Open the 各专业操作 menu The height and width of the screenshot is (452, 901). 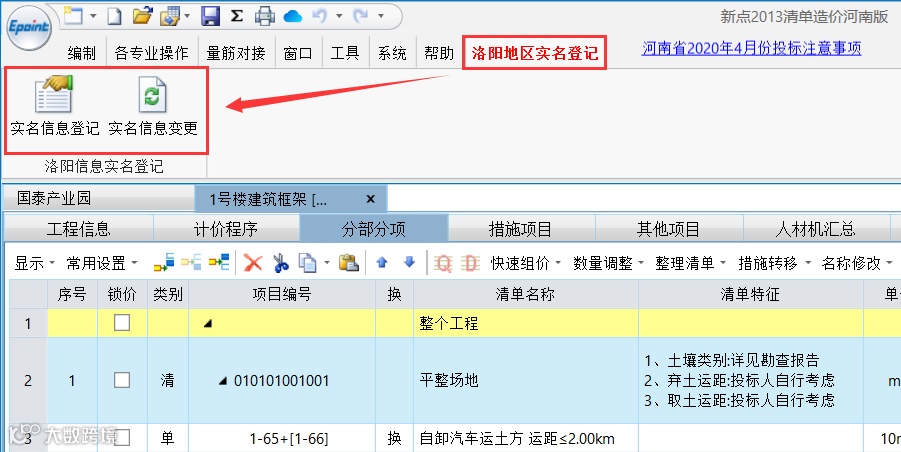152,53
